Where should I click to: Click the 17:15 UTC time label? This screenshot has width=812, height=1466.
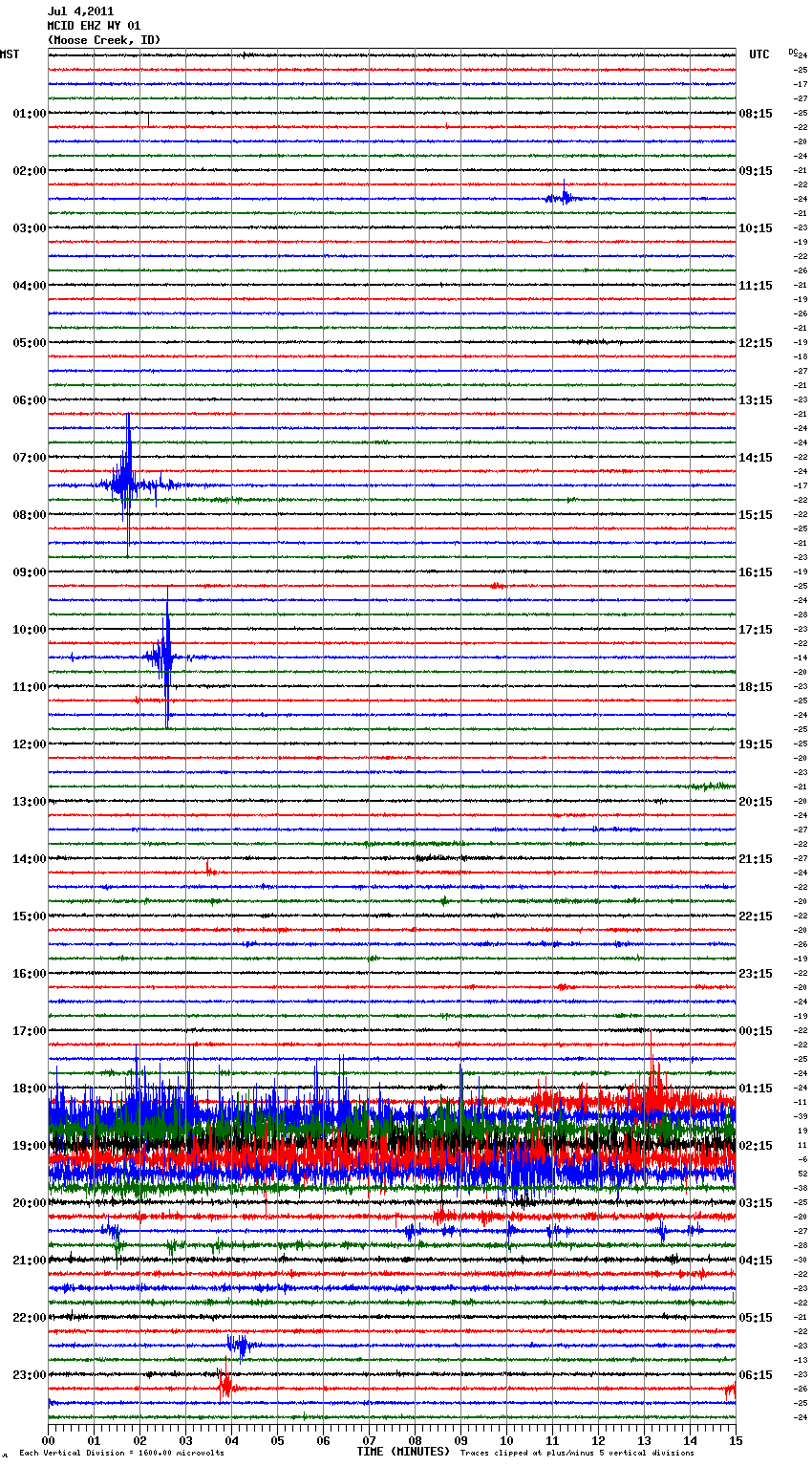coord(756,630)
